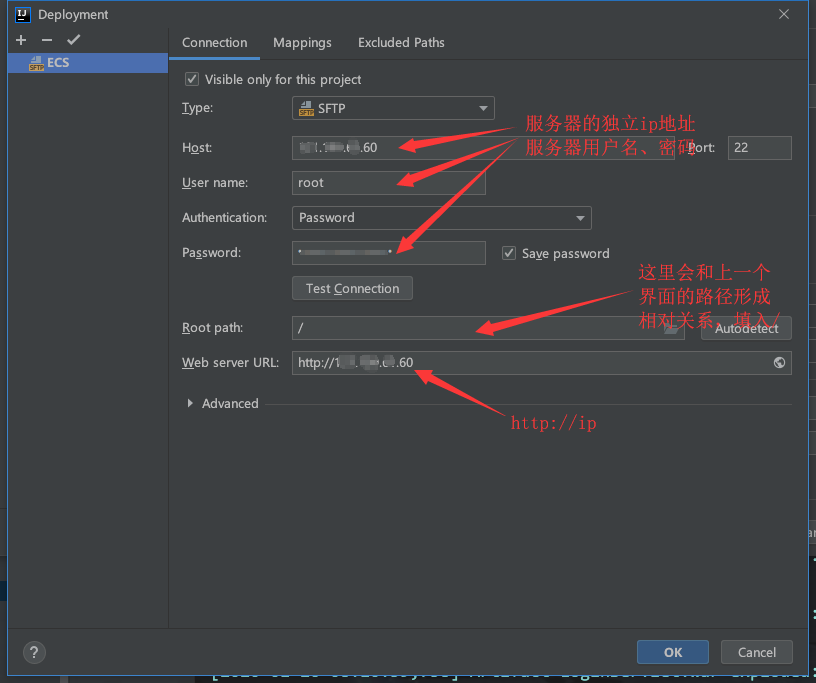Toggle the Save password checkbox
The image size is (816, 683).
click(508, 253)
